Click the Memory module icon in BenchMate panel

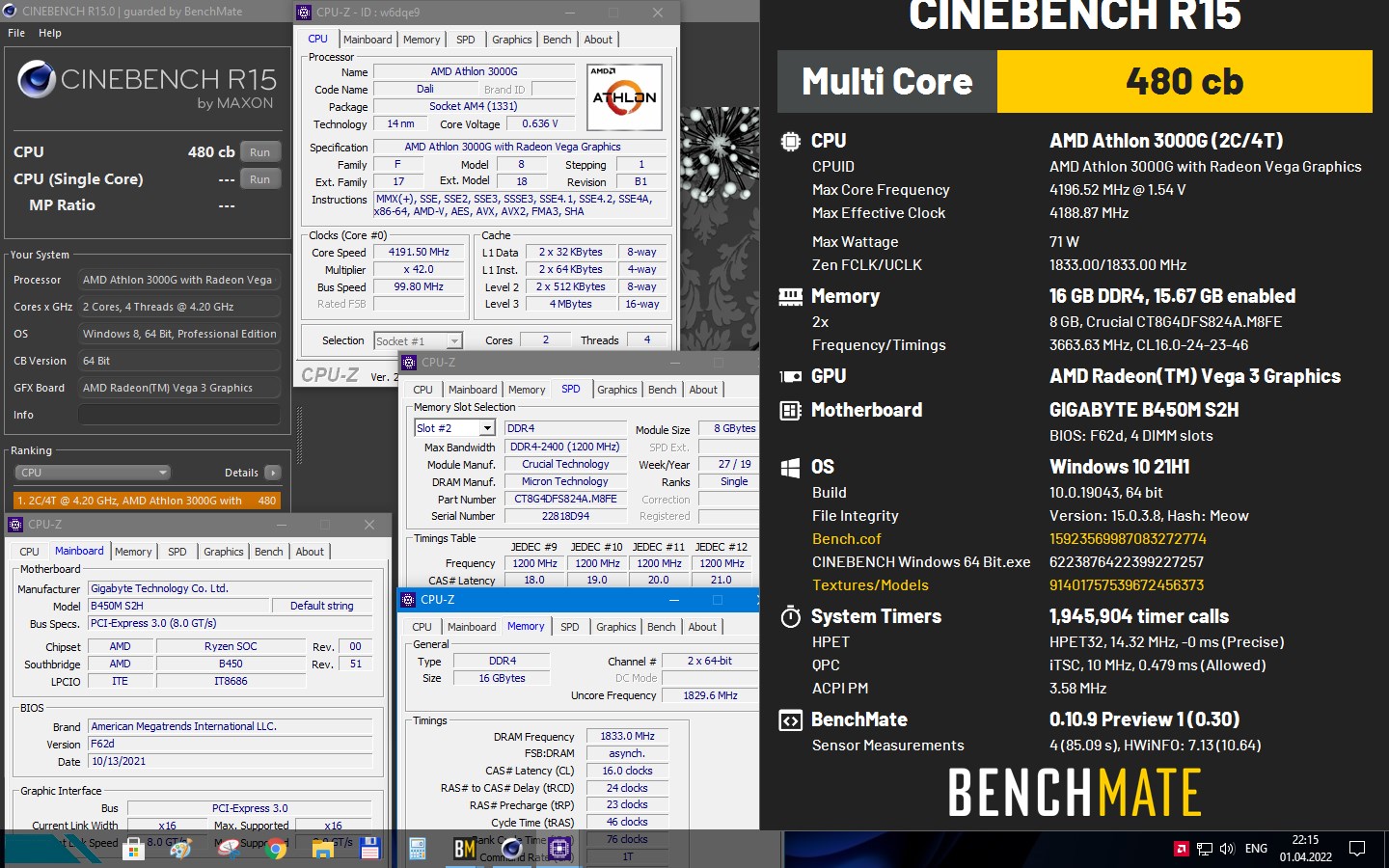point(790,296)
